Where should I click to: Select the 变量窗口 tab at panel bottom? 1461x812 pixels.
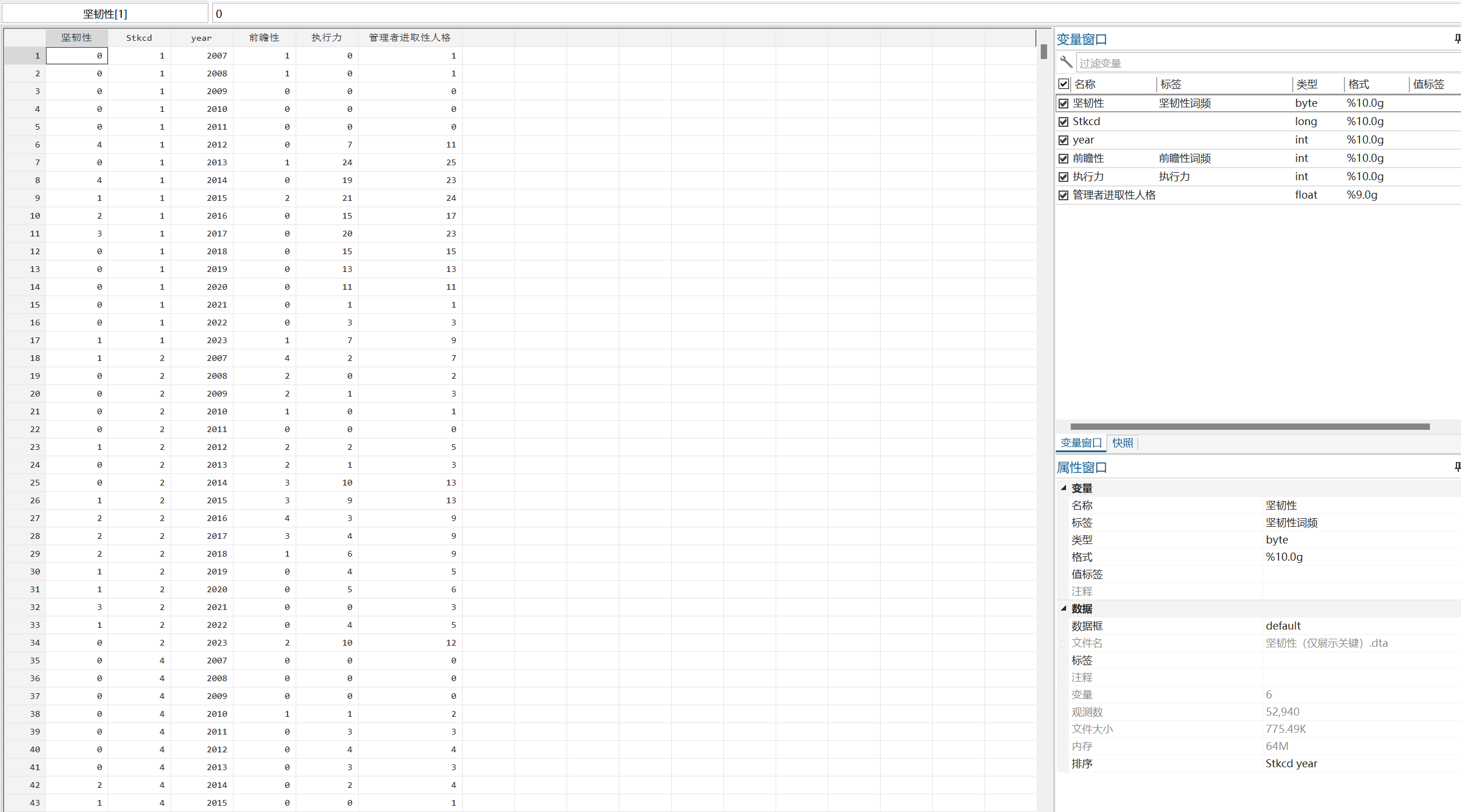pyautogui.click(x=1081, y=443)
